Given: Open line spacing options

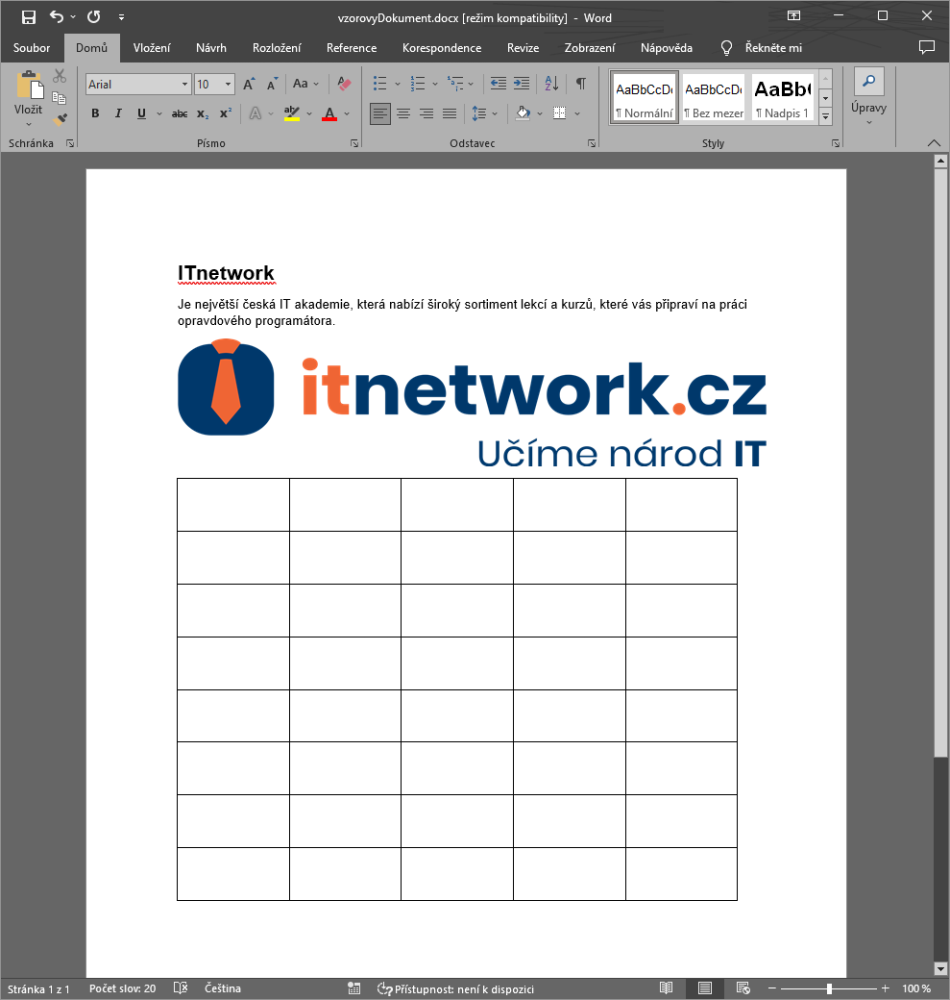Looking at the screenshot, I should coord(485,114).
